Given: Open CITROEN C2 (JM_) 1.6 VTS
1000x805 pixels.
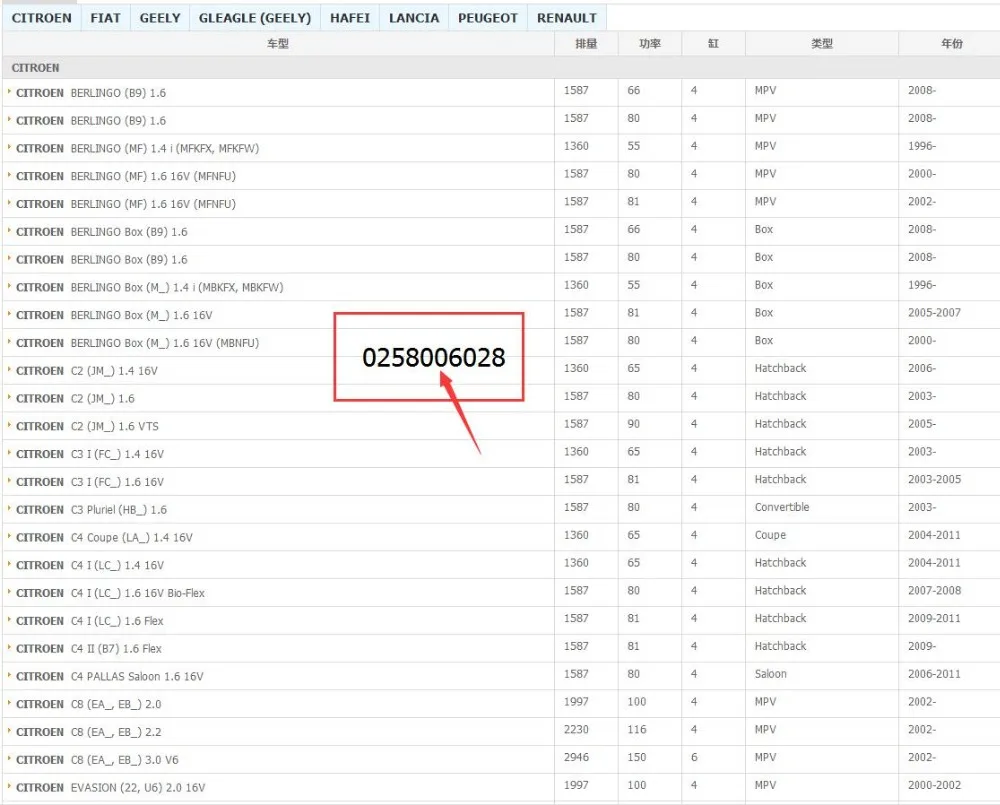Looking at the screenshot, I should (87, 427).
